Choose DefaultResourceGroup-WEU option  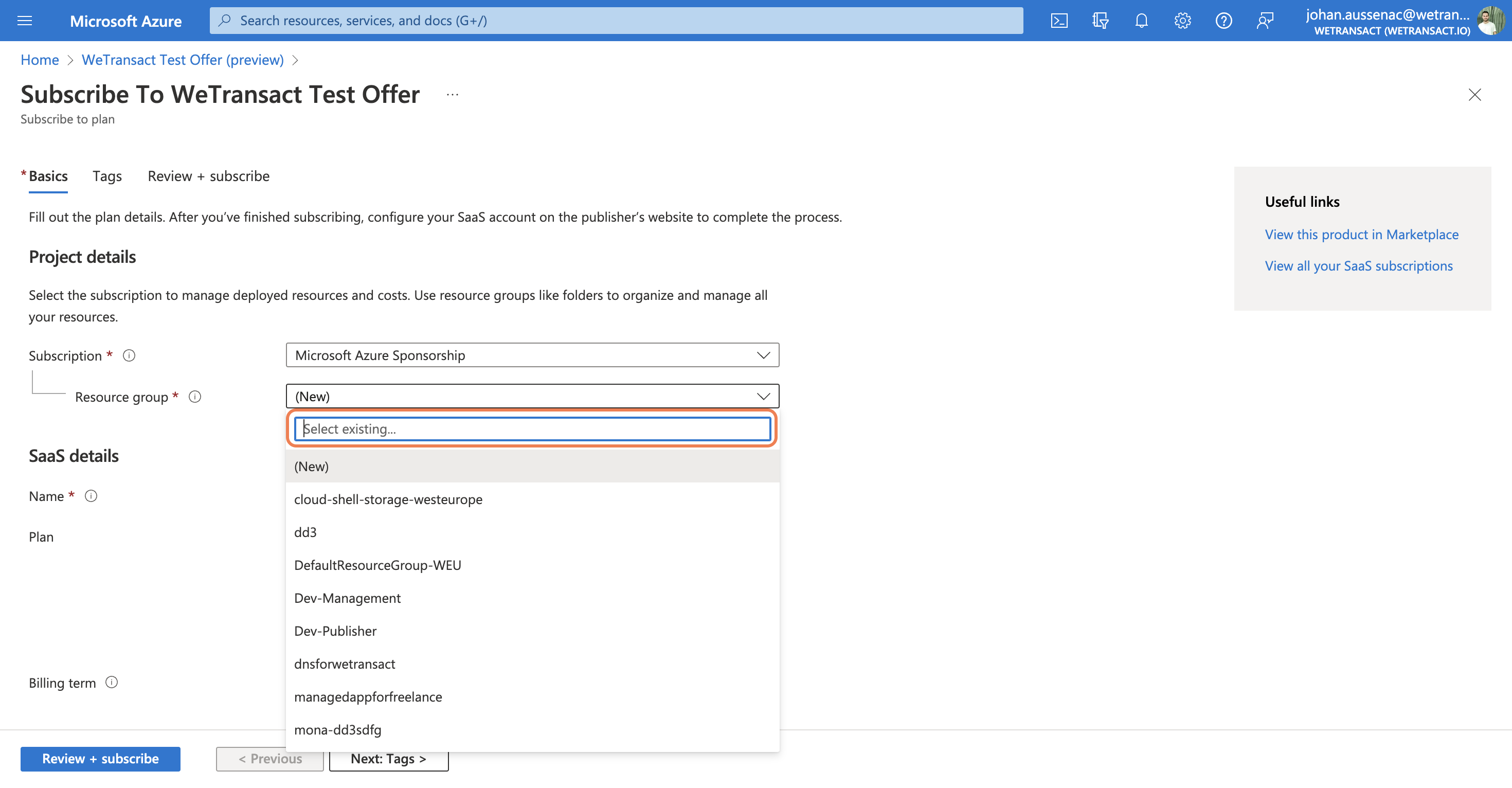click(x=532, y=565)
